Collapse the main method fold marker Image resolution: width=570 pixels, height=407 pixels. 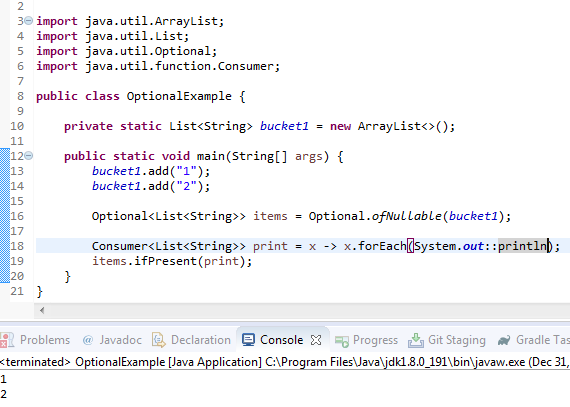click(29, 156)
